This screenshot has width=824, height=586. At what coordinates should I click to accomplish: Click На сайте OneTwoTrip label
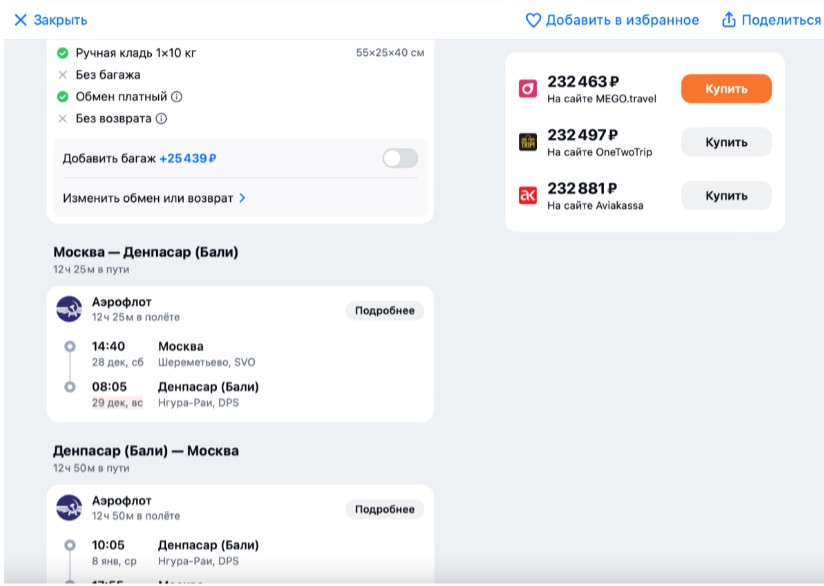coord(600,152)
